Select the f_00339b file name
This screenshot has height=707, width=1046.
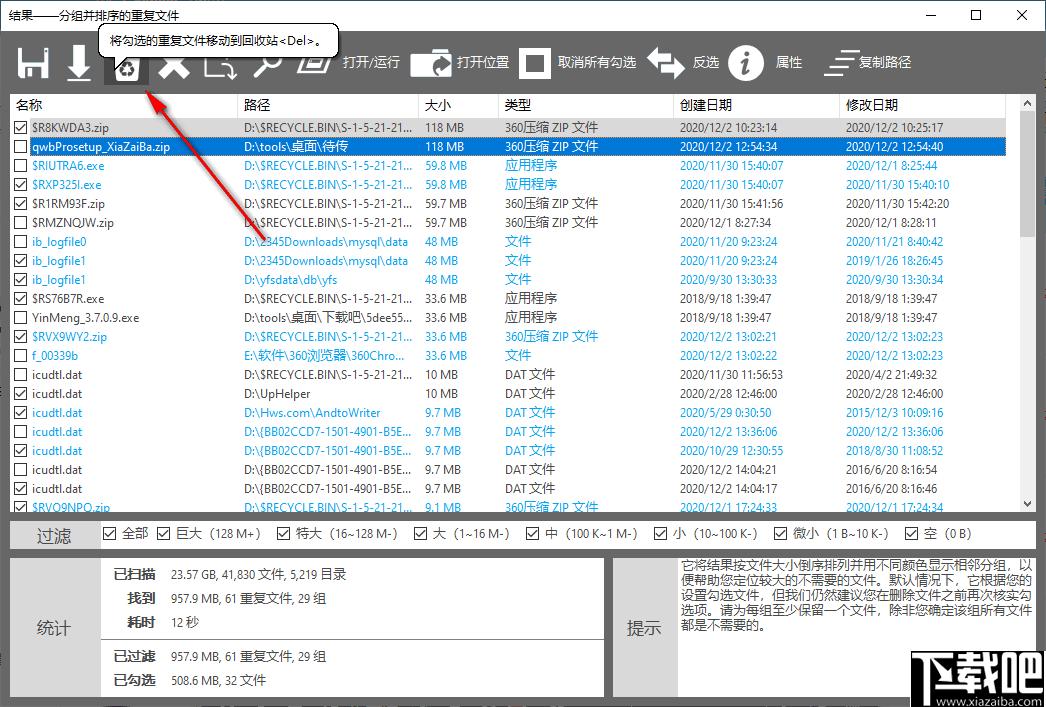click(x=55, y=356)
